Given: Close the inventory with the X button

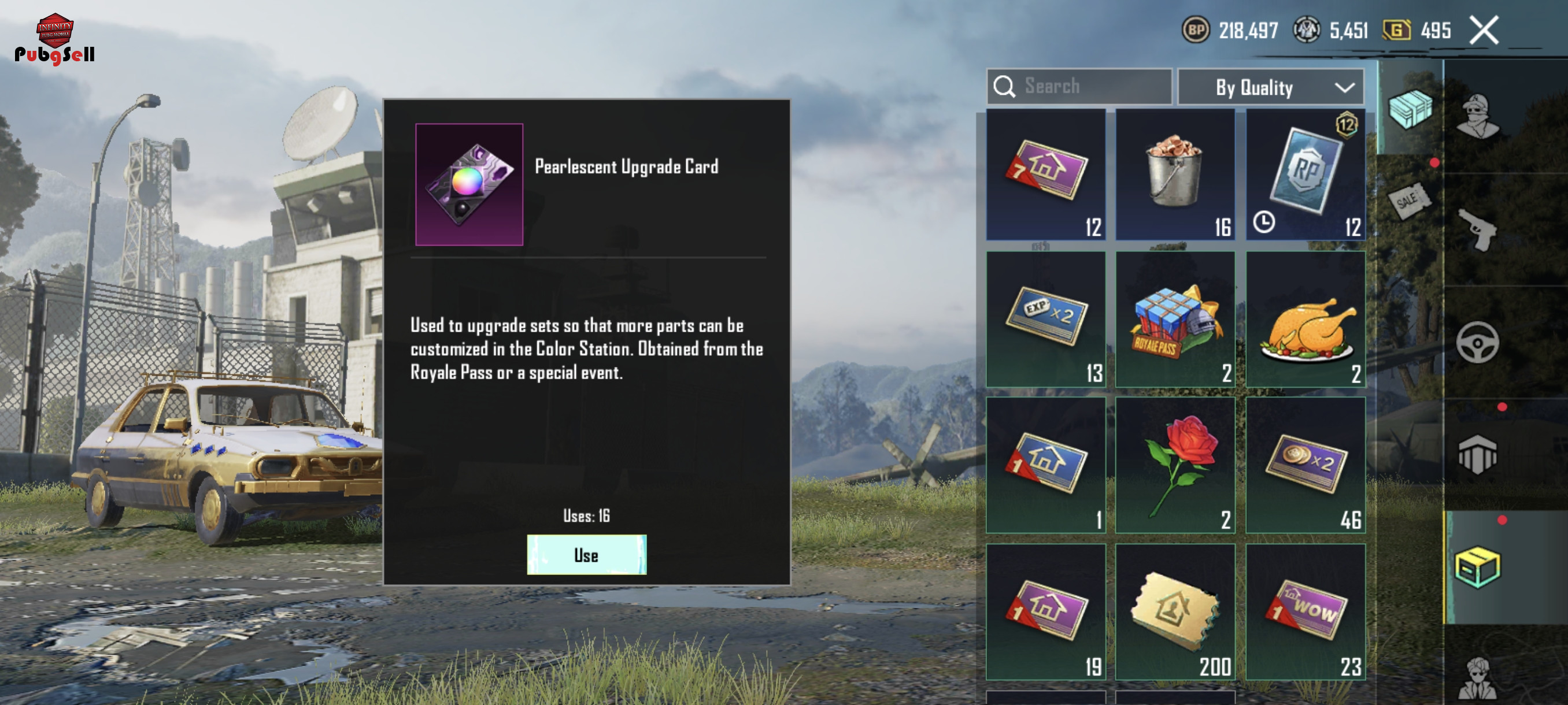Looking at the screenshot, I should [1484, 30].
